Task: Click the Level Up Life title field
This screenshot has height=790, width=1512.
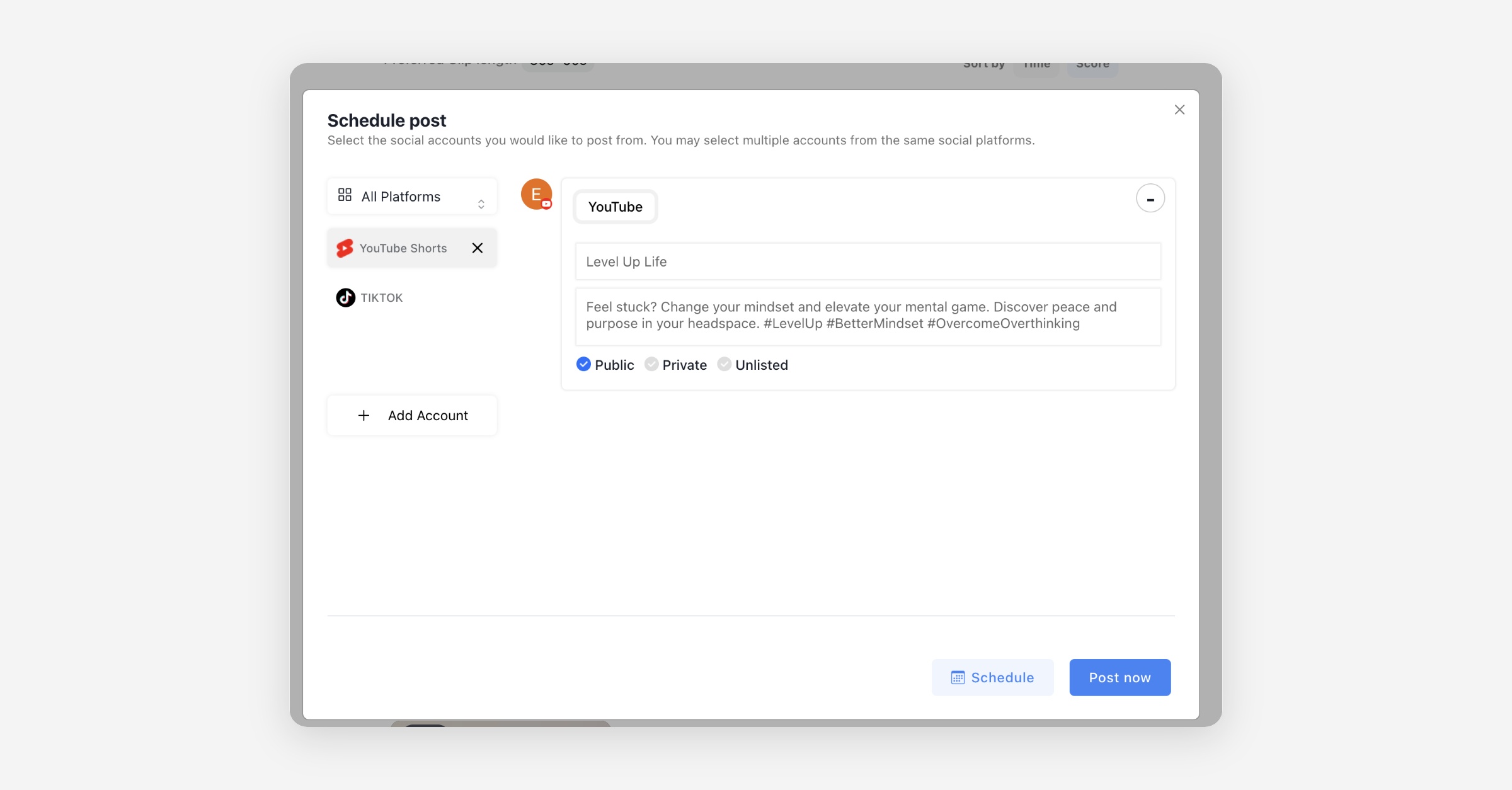Action: (x=868, y=261)
